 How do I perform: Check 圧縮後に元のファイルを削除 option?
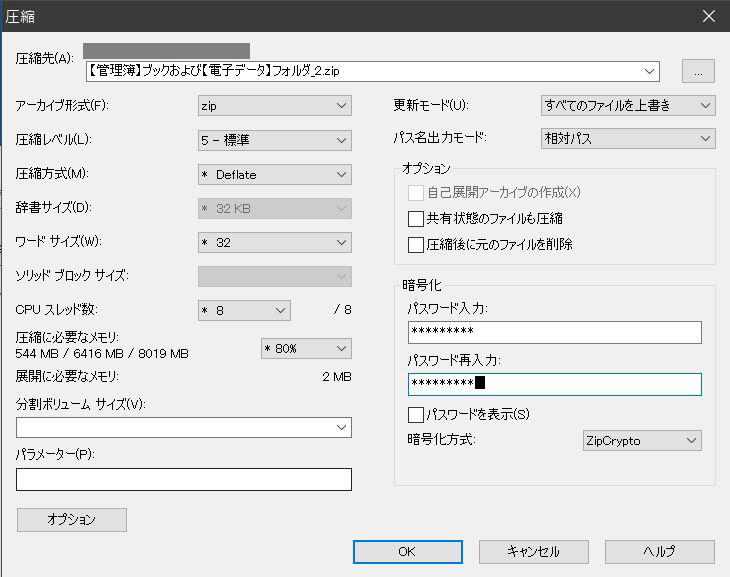coord(416,245)
